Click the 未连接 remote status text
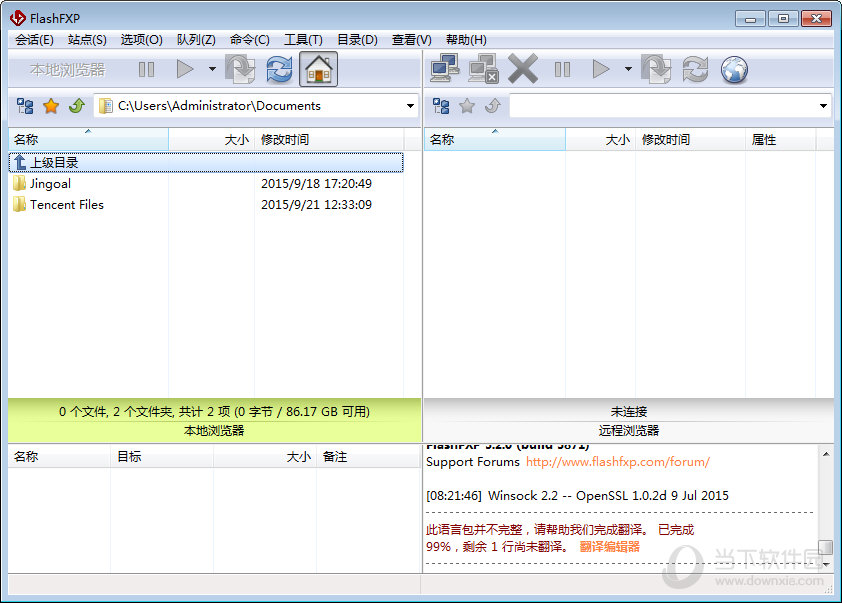The height and width of the screenshot is (603, 842). coord(629,412)
